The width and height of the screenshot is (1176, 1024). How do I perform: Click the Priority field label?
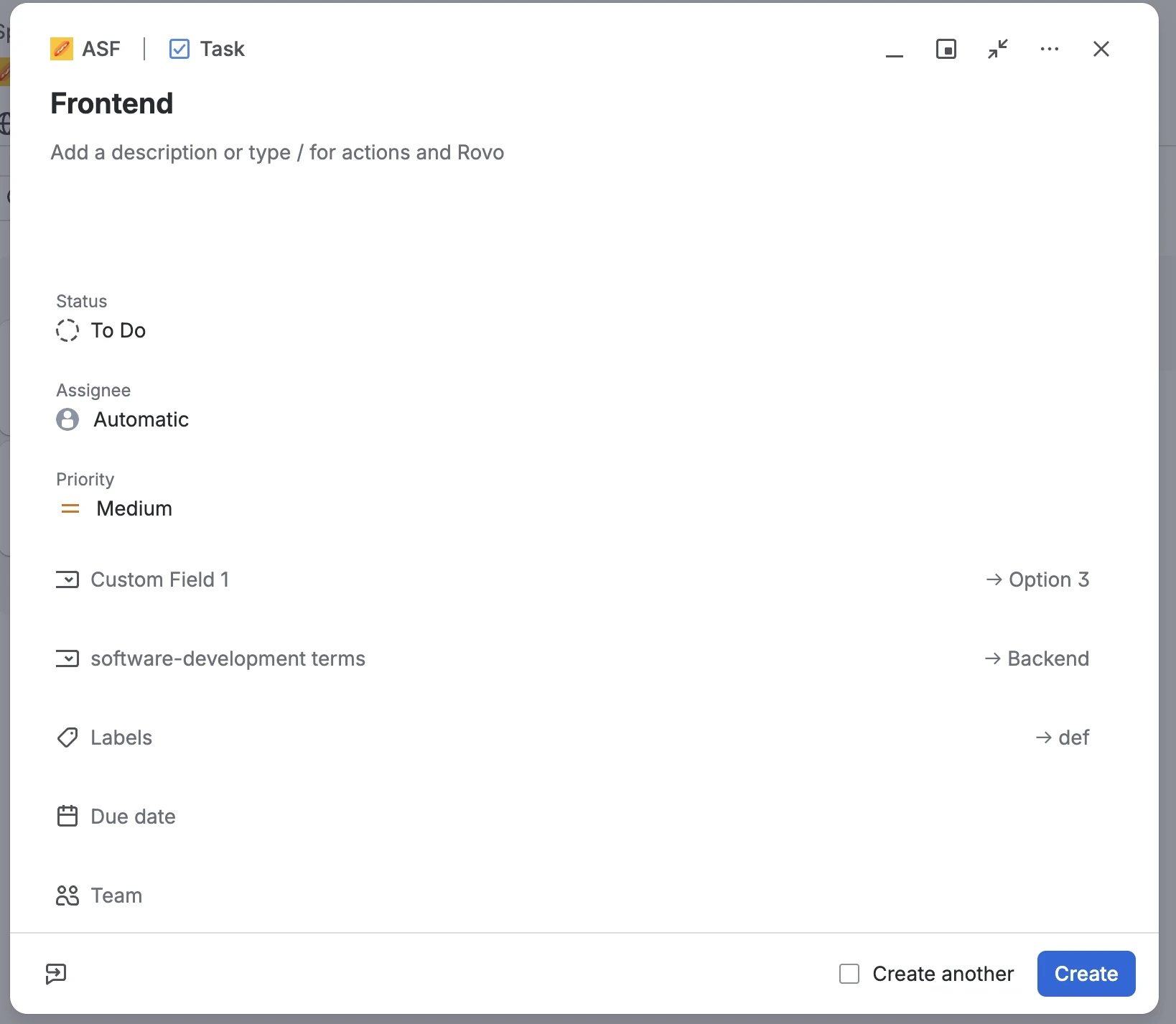(85, 479)
